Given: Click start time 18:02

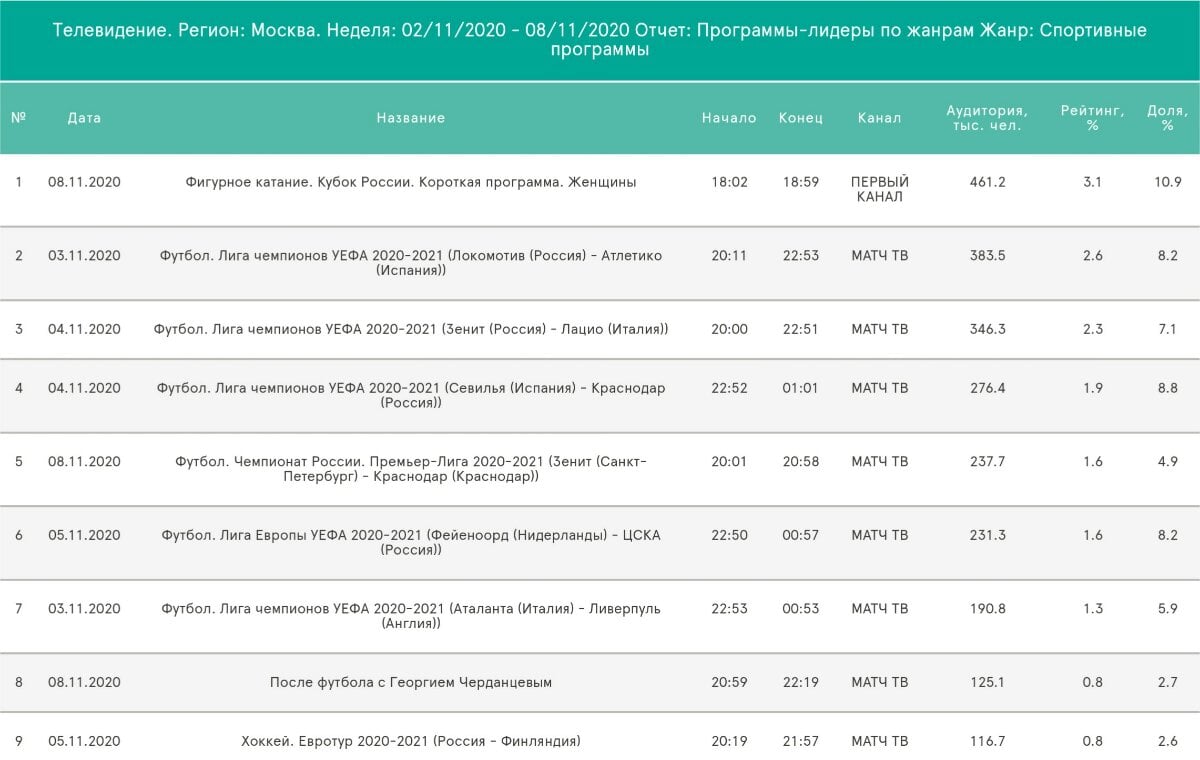Looking at the screenshot, I should click(729, 182).
